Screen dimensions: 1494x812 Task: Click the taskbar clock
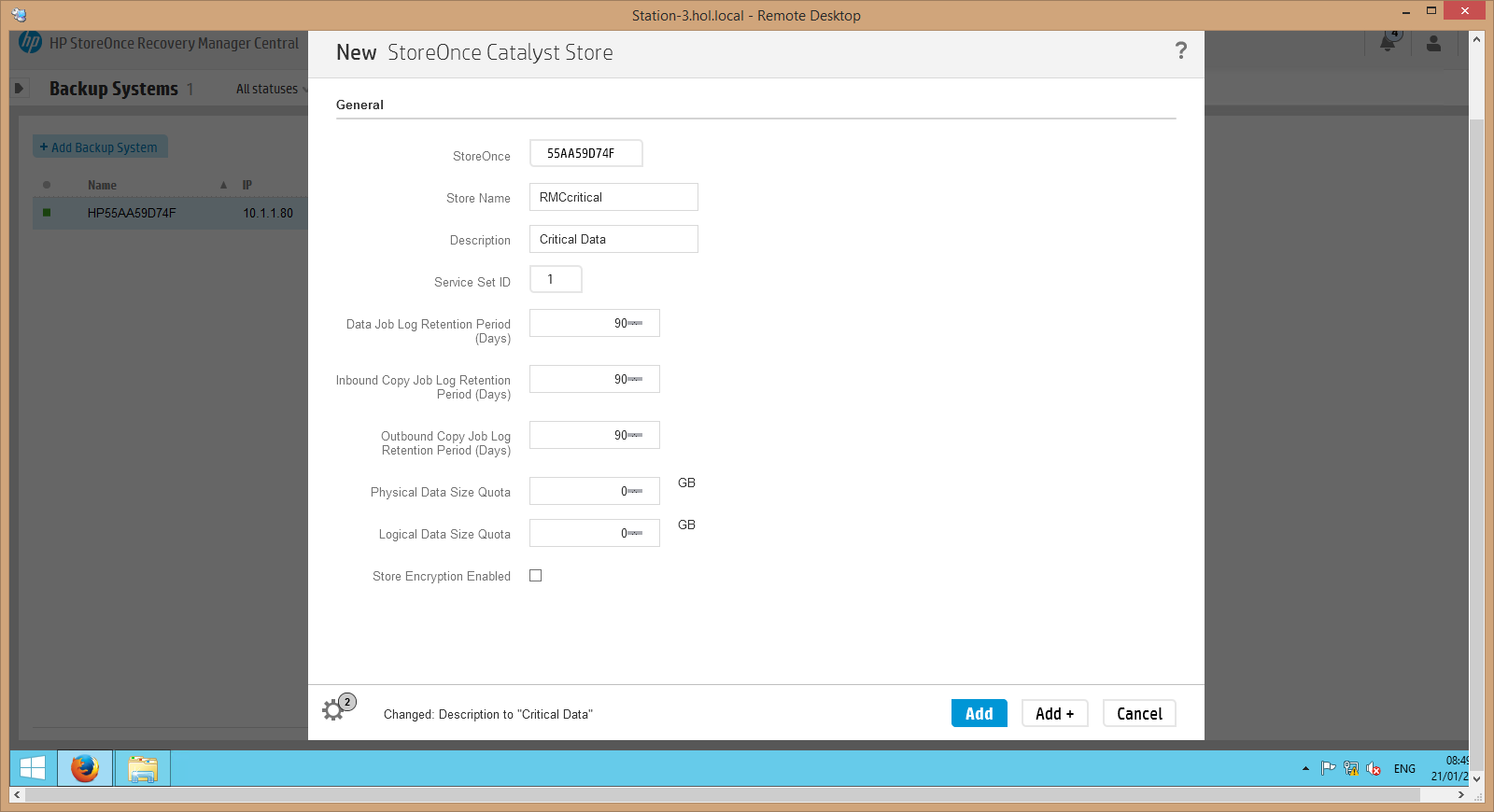click(x=1450, y=768)
